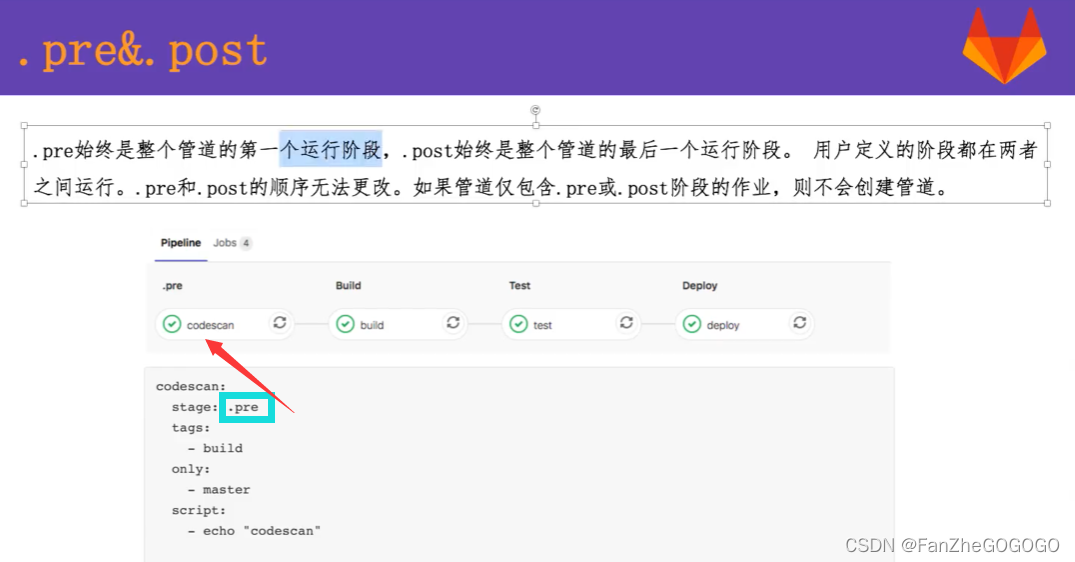This screenshot has height=562, width=1075.
Task: Click the ".pre" stage value in YAML
Action: click(243, 407)
